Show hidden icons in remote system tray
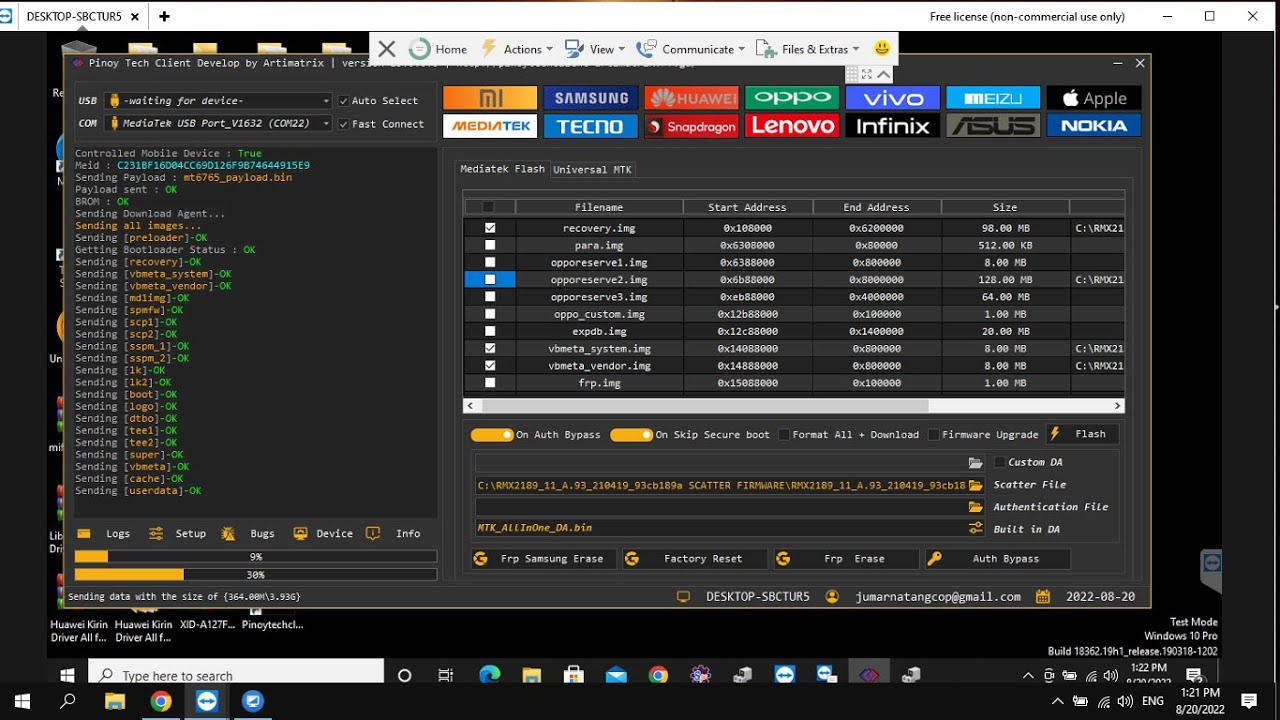 [x=1028, y=676]
